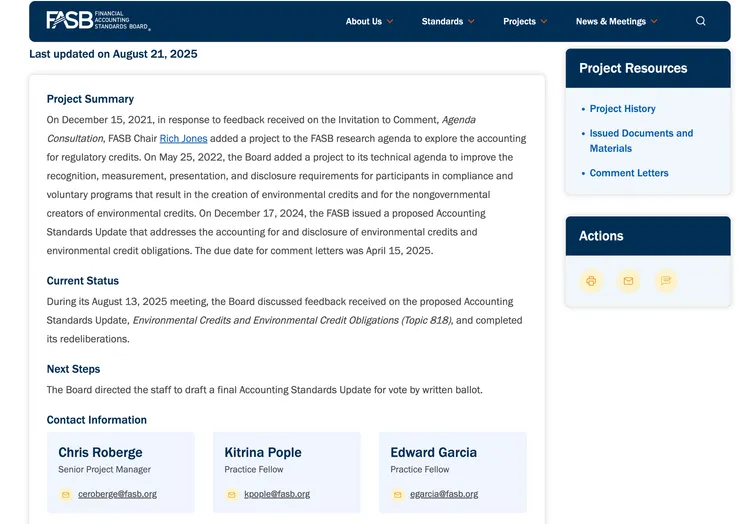Image resolution: width=740 pixels, height=524 pixels.
Task: Expand the About Us dropdown menu
Action: pos(369,21)
